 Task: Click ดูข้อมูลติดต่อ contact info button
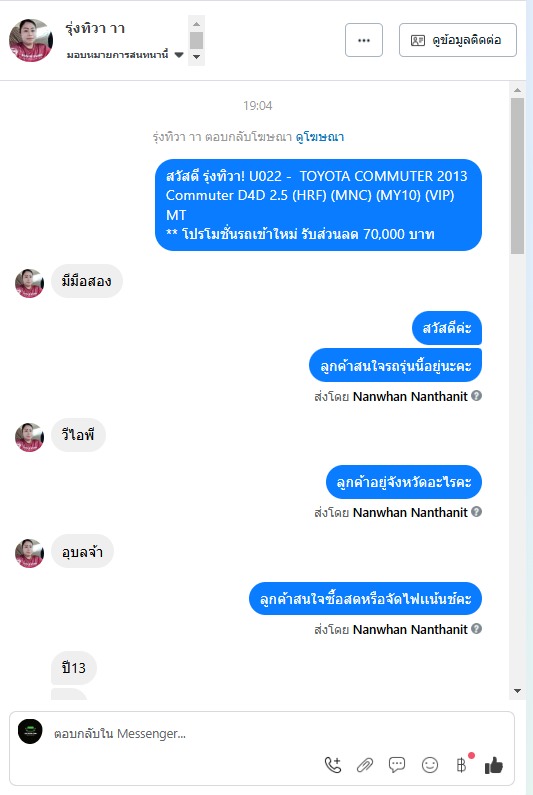point(457,40)
